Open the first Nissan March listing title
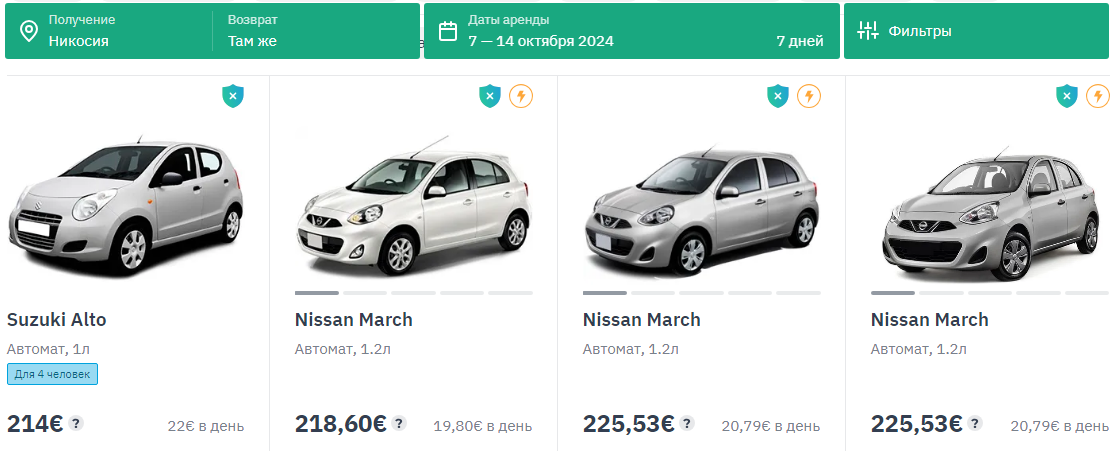Image resolution: width=1117 pixels, height=451 pixels. tap(354, 320)
